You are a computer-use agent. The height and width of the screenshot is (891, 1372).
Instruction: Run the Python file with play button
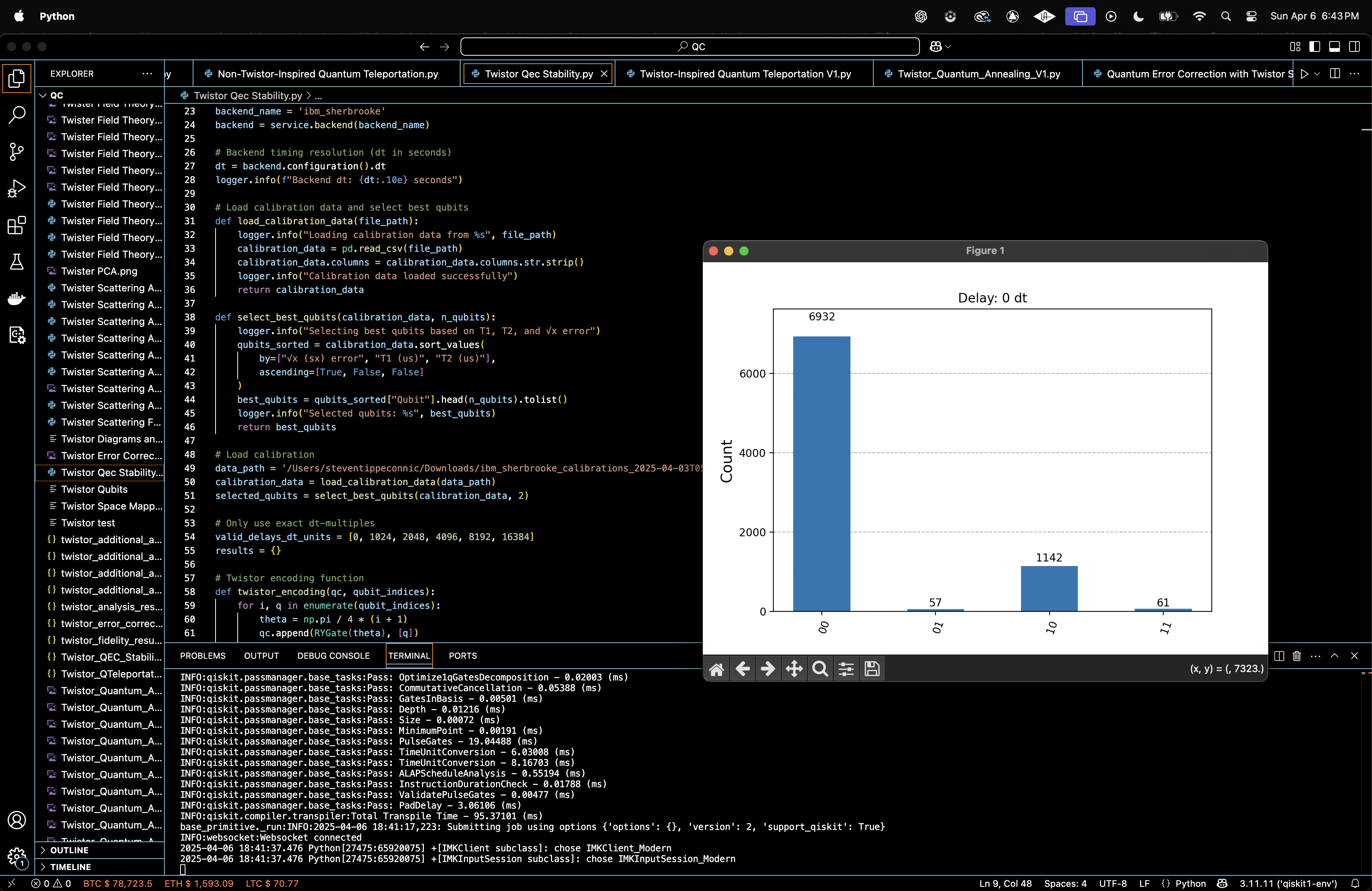1304,74
